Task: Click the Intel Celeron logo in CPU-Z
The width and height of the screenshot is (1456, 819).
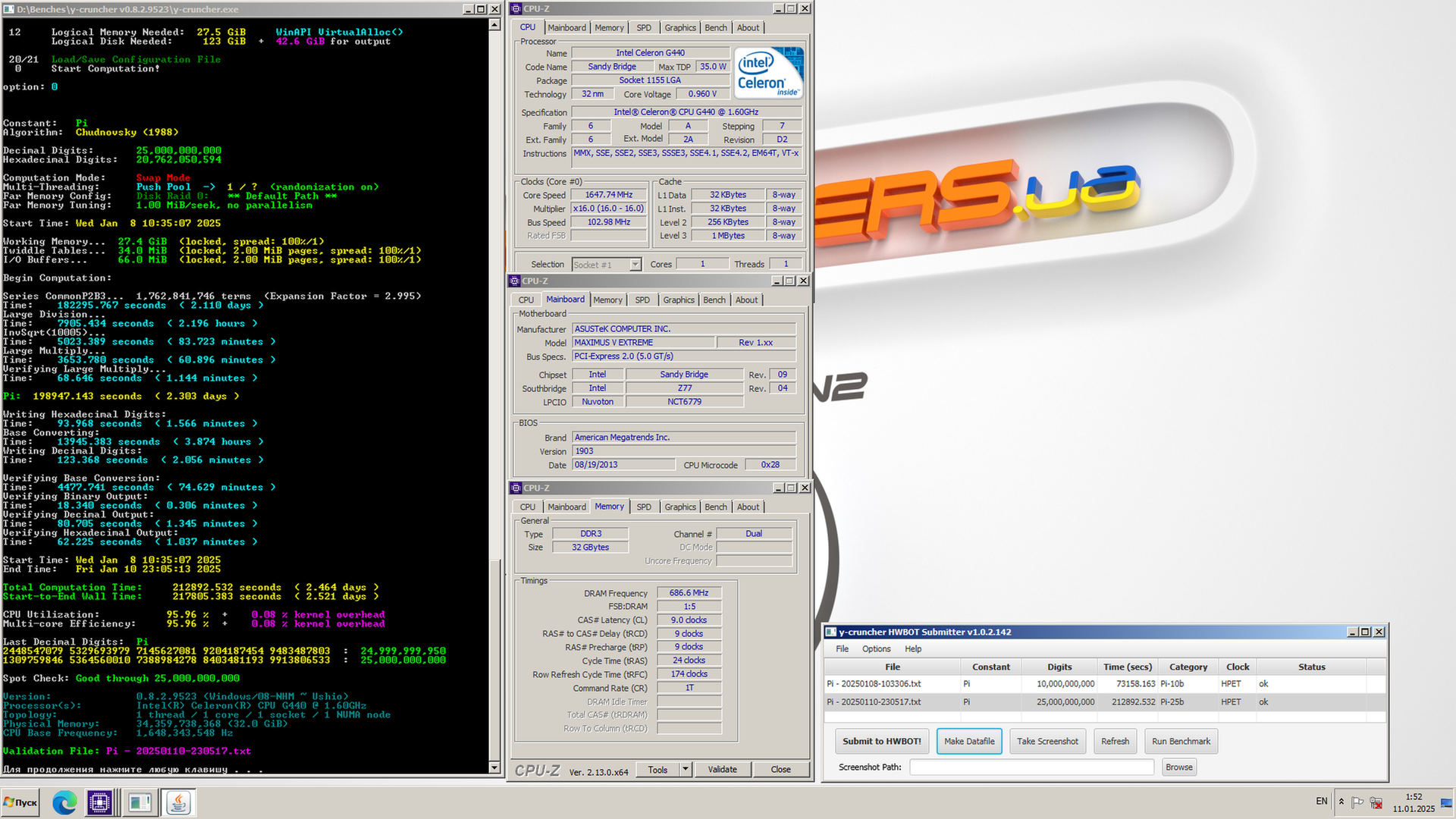Action: [x=770, y=72]
